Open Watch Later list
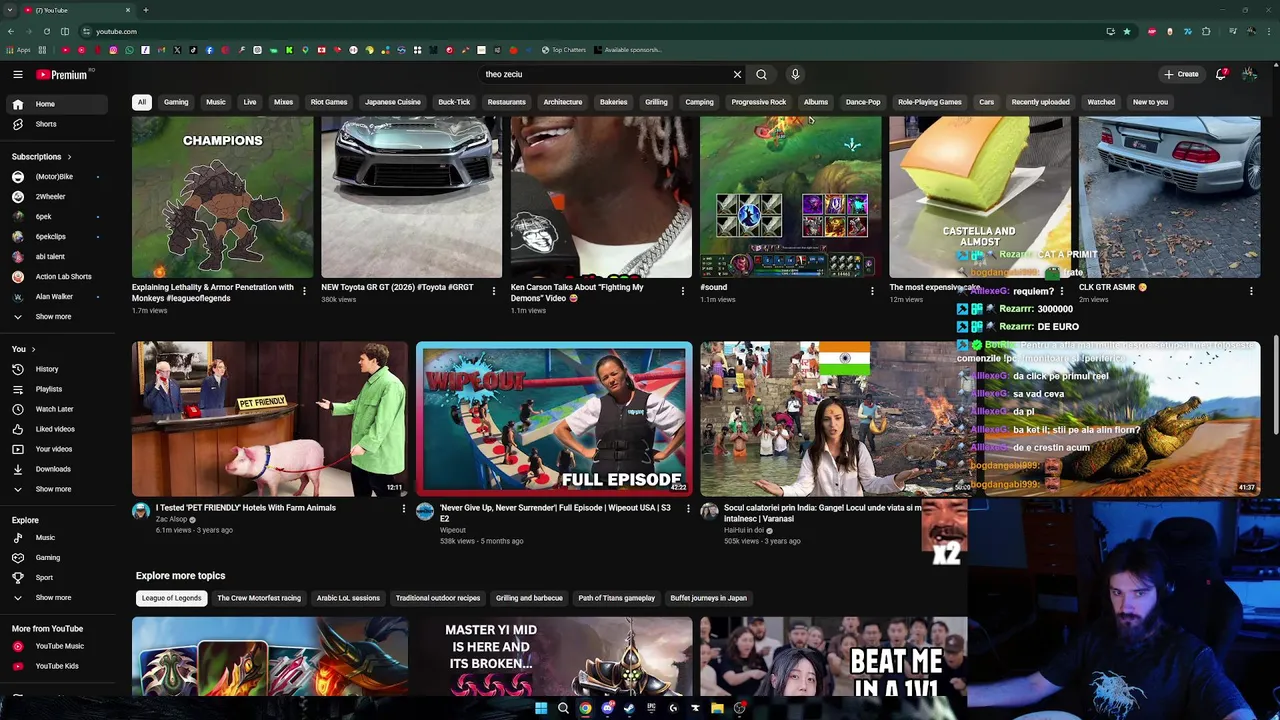Viewport: 1280px width, 720px height. [54, 409]
